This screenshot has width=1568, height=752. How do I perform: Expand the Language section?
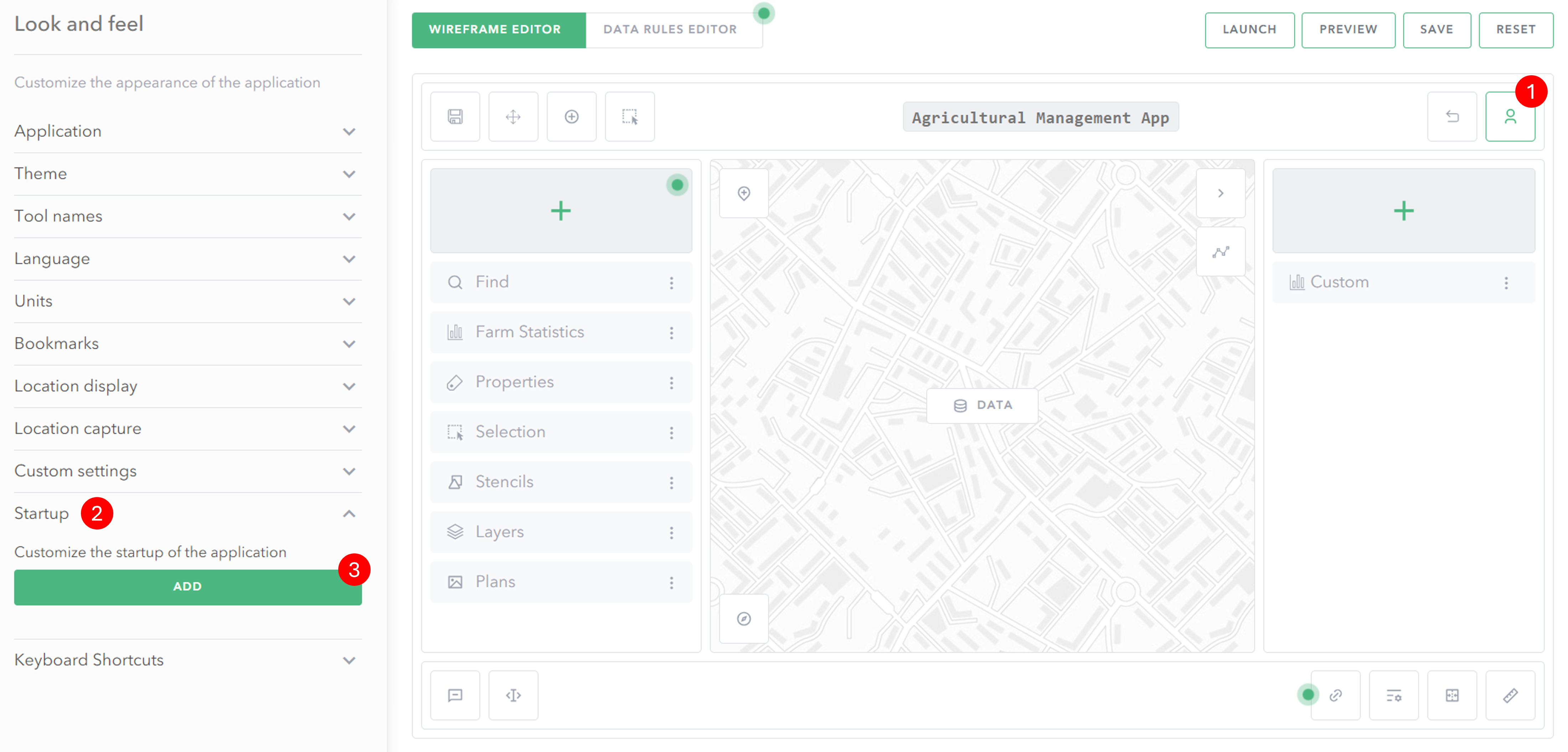[188, 259]
